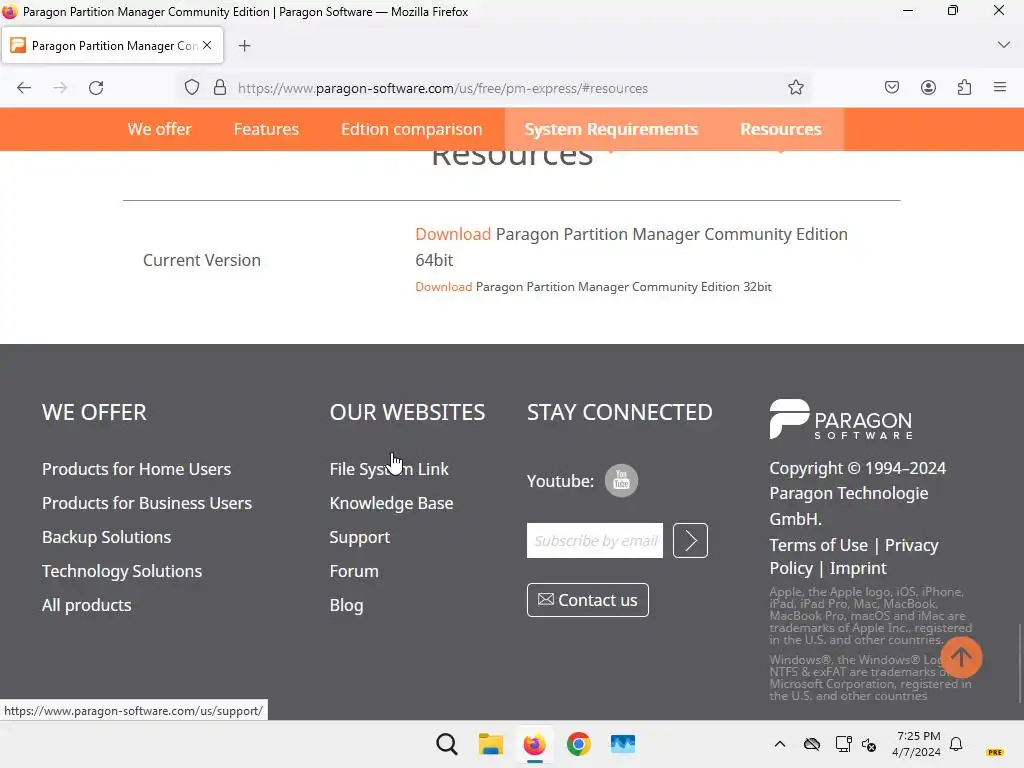Click the page vertical scrollbar thumb
1024x768 pixels.
[x=1020, y=664]
